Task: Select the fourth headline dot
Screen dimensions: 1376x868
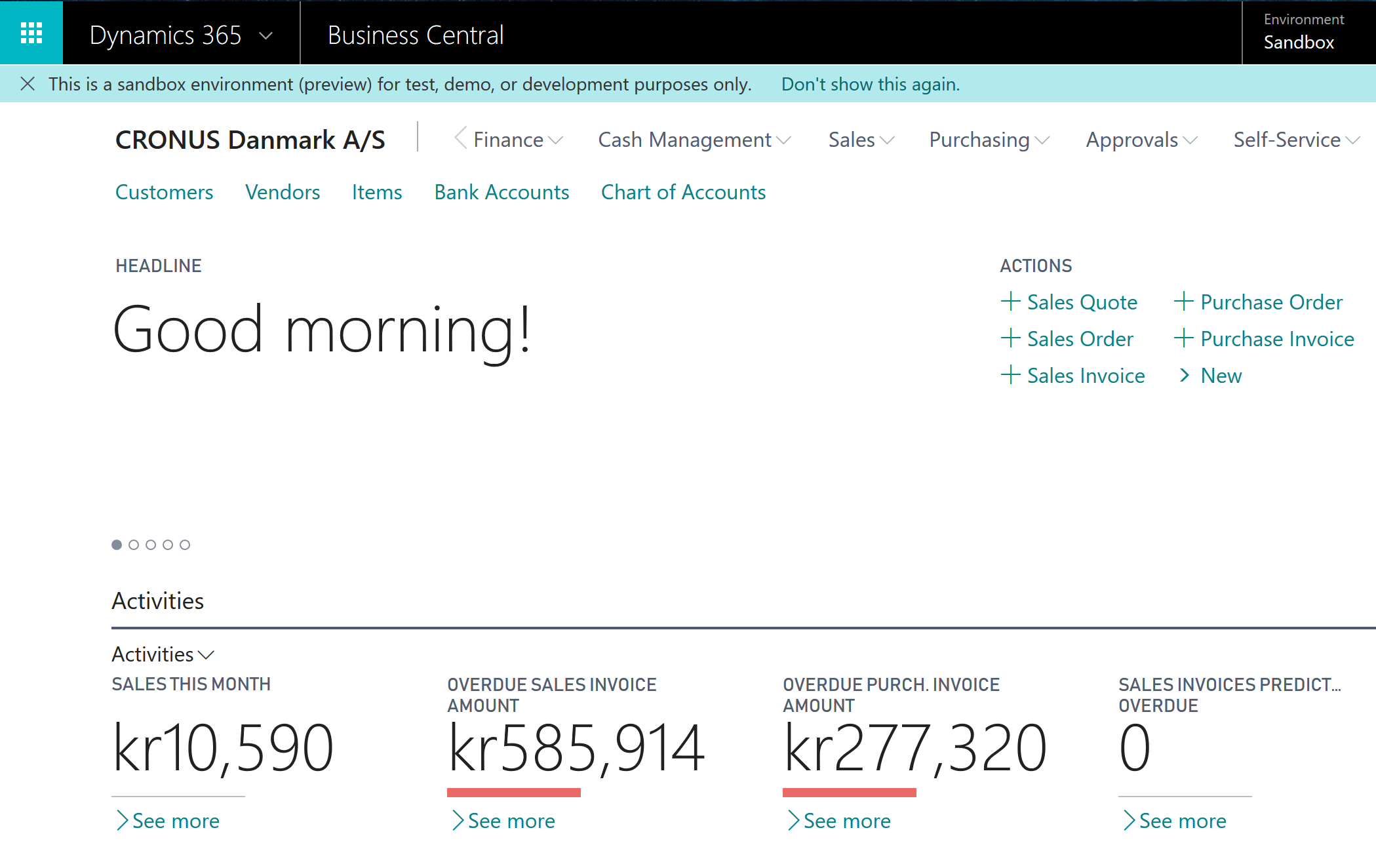Action: coord(168,545)
